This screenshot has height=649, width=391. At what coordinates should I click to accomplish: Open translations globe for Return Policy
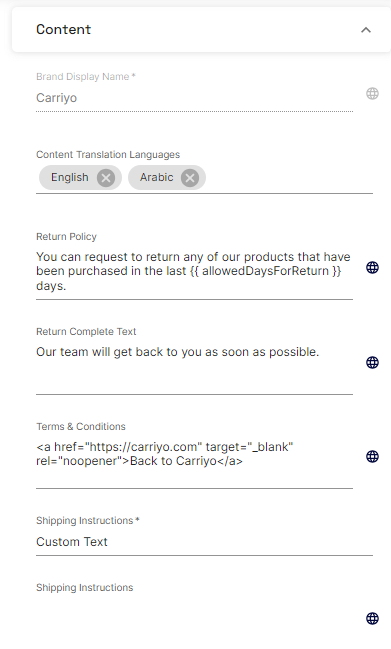[x=372, y=268]
